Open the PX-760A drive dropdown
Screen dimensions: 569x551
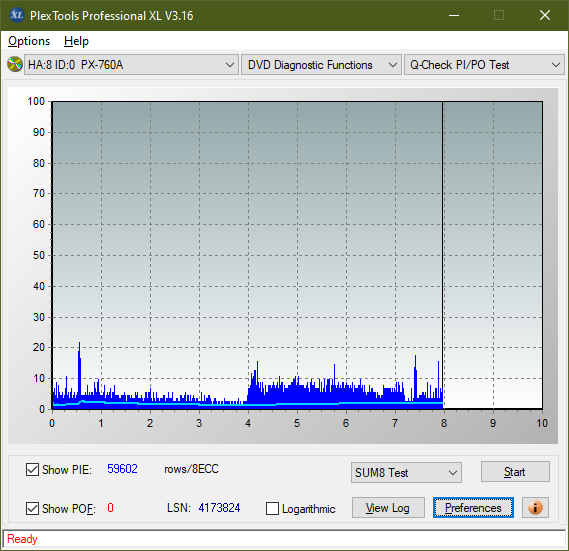[x=131, y=65]
